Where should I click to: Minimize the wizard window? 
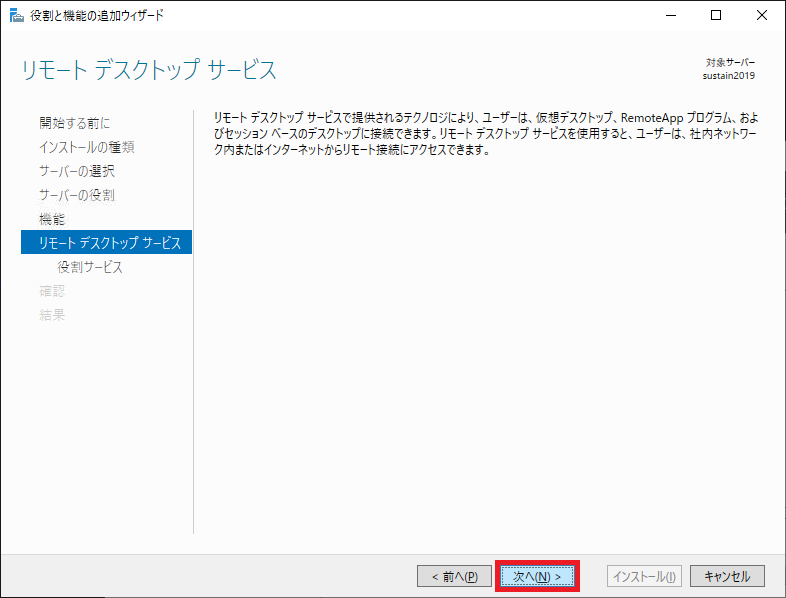[671, 16]
